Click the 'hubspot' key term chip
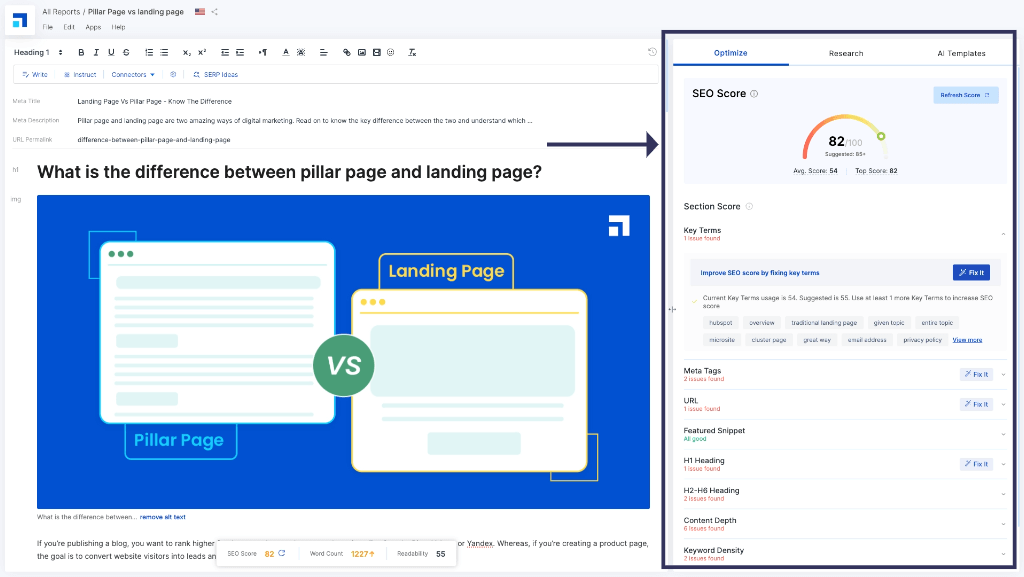Screen dimensions: 1024x577 pyautogui.click(x=721, y=323)
